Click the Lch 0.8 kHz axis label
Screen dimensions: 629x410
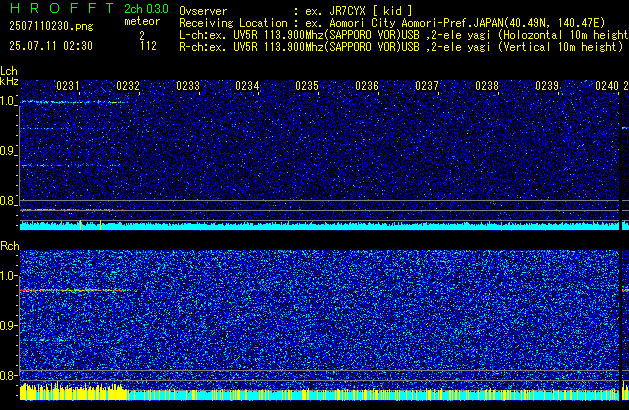tap(7, 201)
